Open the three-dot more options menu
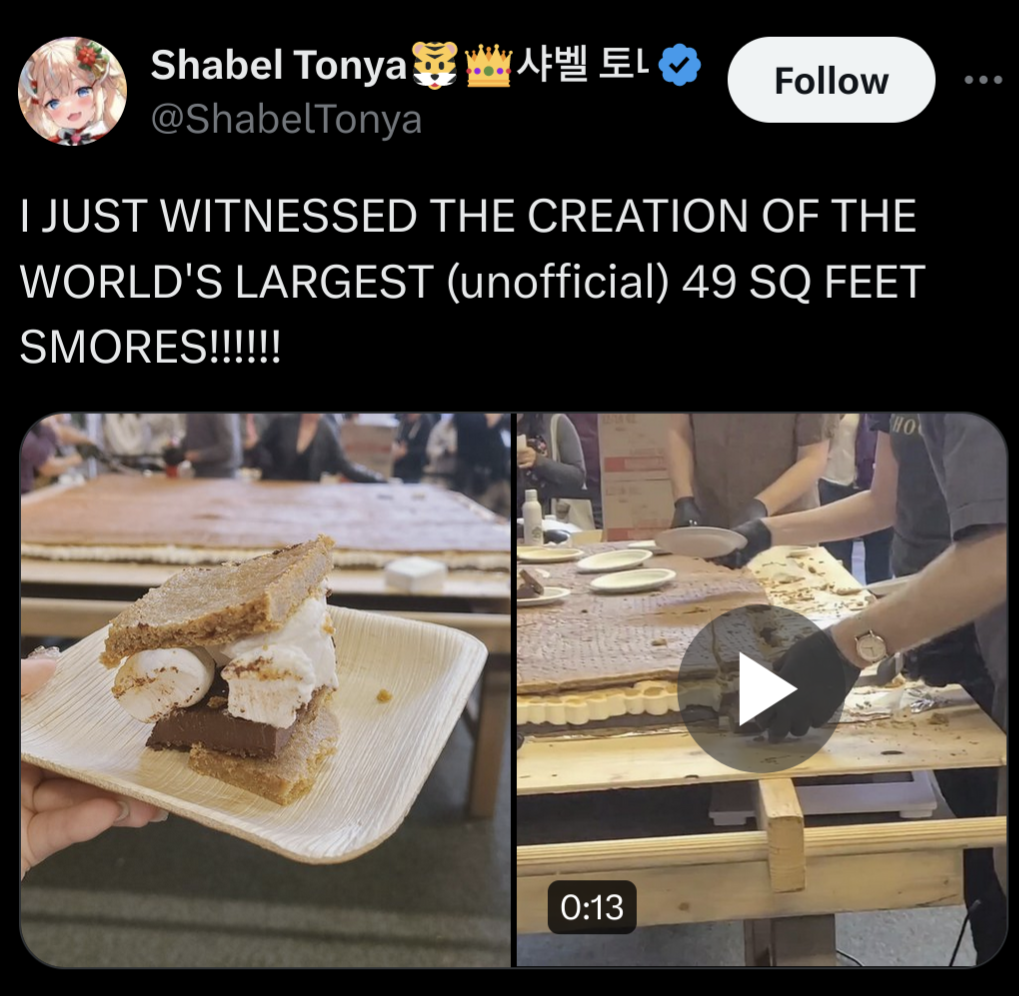 983,80
